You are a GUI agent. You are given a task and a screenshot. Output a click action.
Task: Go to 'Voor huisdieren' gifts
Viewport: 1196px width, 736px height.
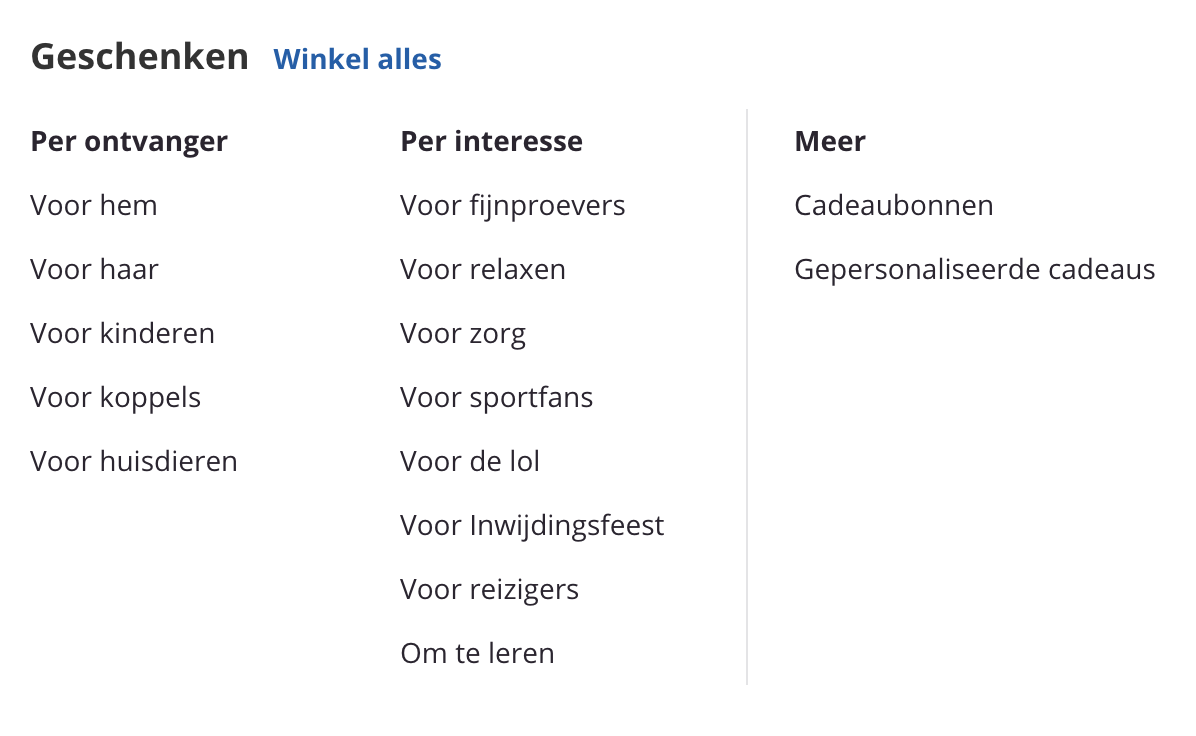[134, 462]
